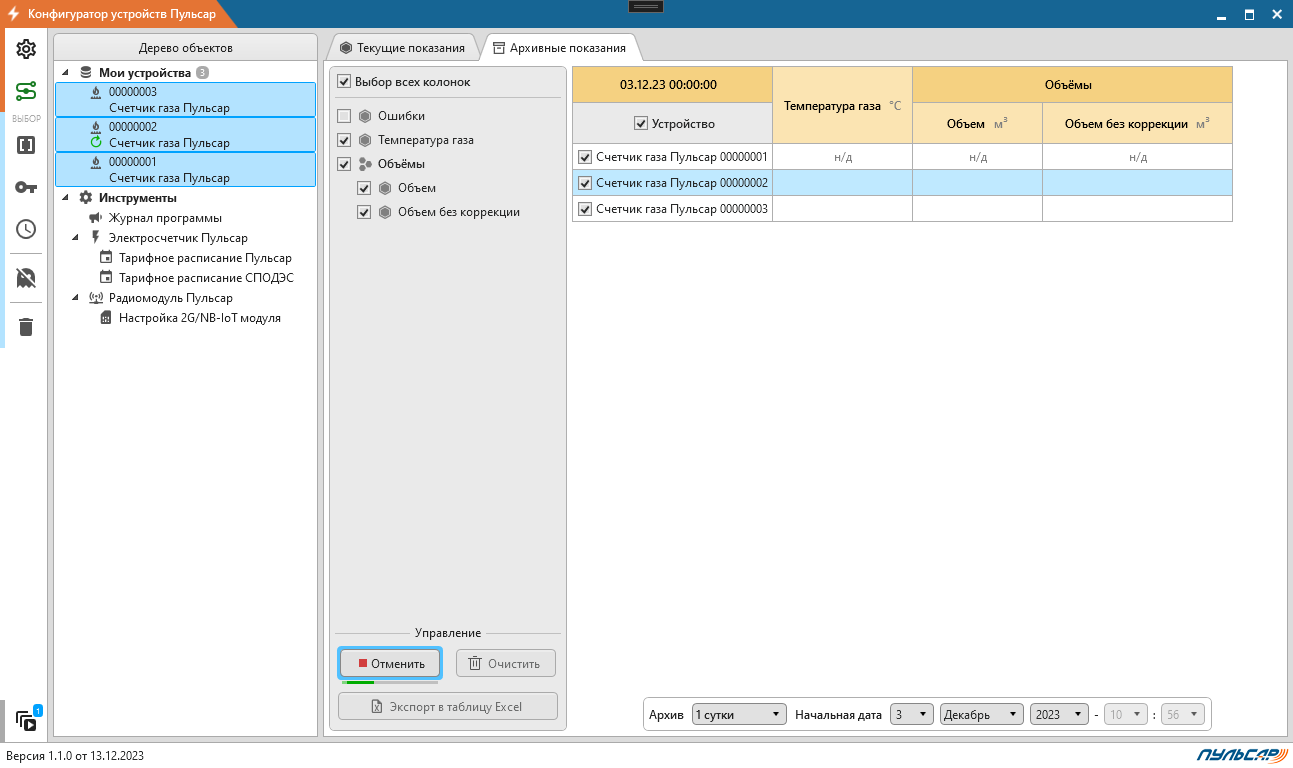The width and height of the screenshot is (1293, 768).
Task: Open the hour dropdown showing 10
Action: (x=1126, y=715)
